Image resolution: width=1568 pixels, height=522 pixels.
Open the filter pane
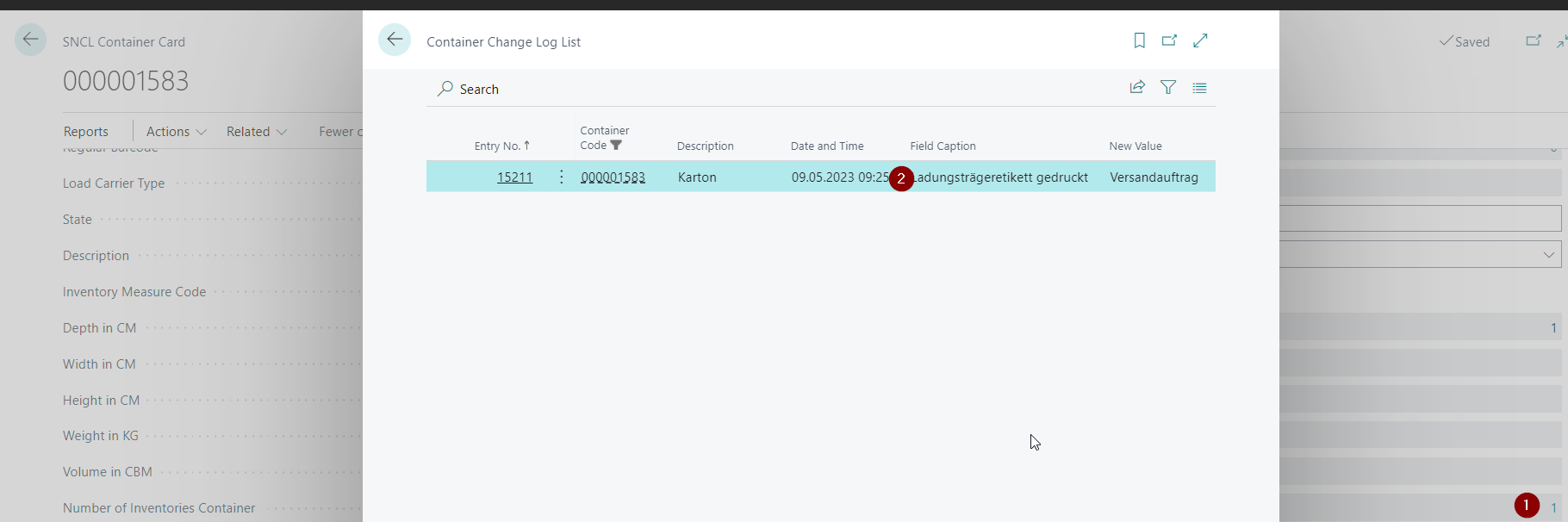point(1168,87)
